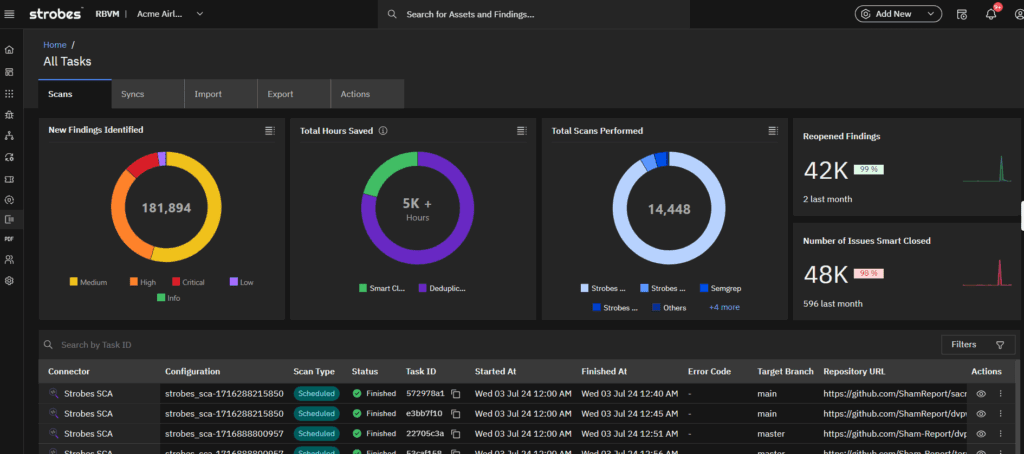View first scan row using eye icon
The width and height of the screenshot is (1024, 454).
click(x=981, y=394)
